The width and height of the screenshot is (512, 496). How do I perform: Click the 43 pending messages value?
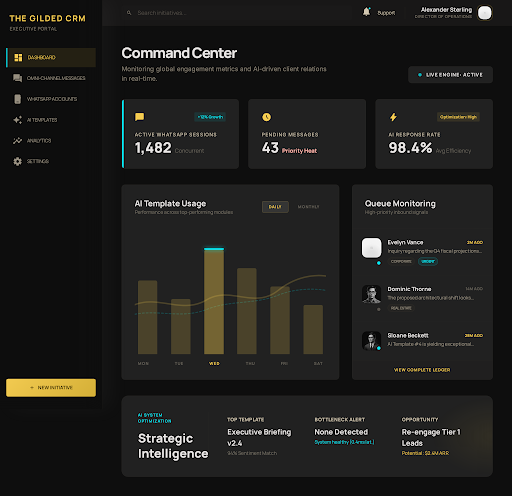click(270, 148)
